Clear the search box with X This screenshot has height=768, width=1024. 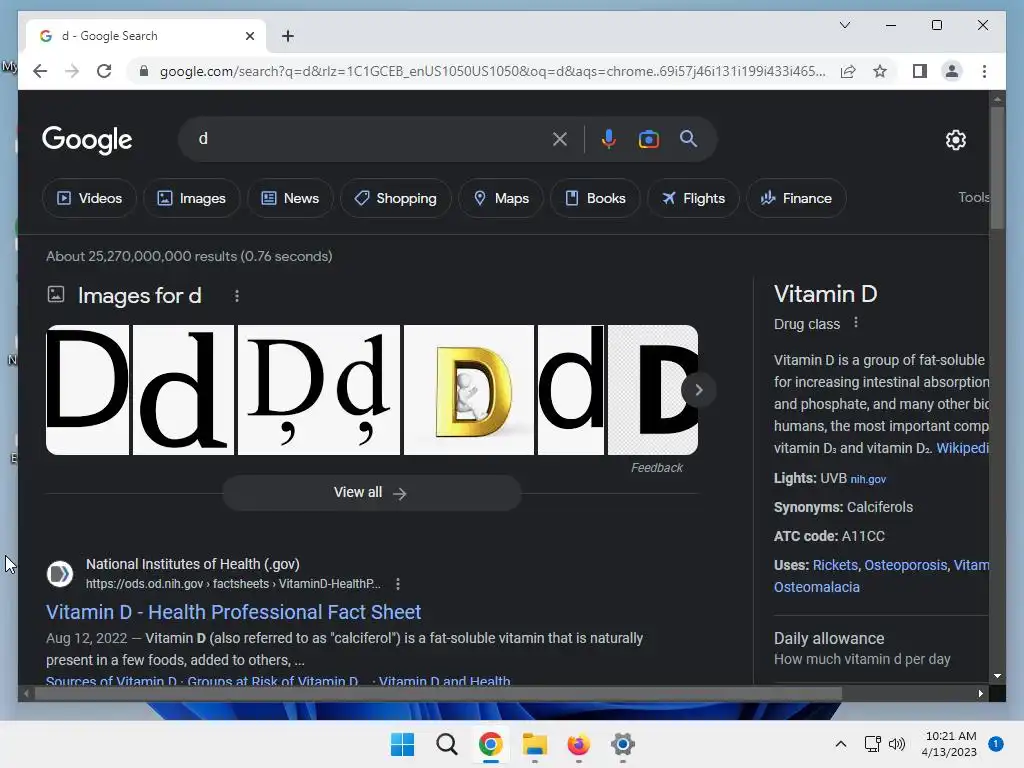560,139
